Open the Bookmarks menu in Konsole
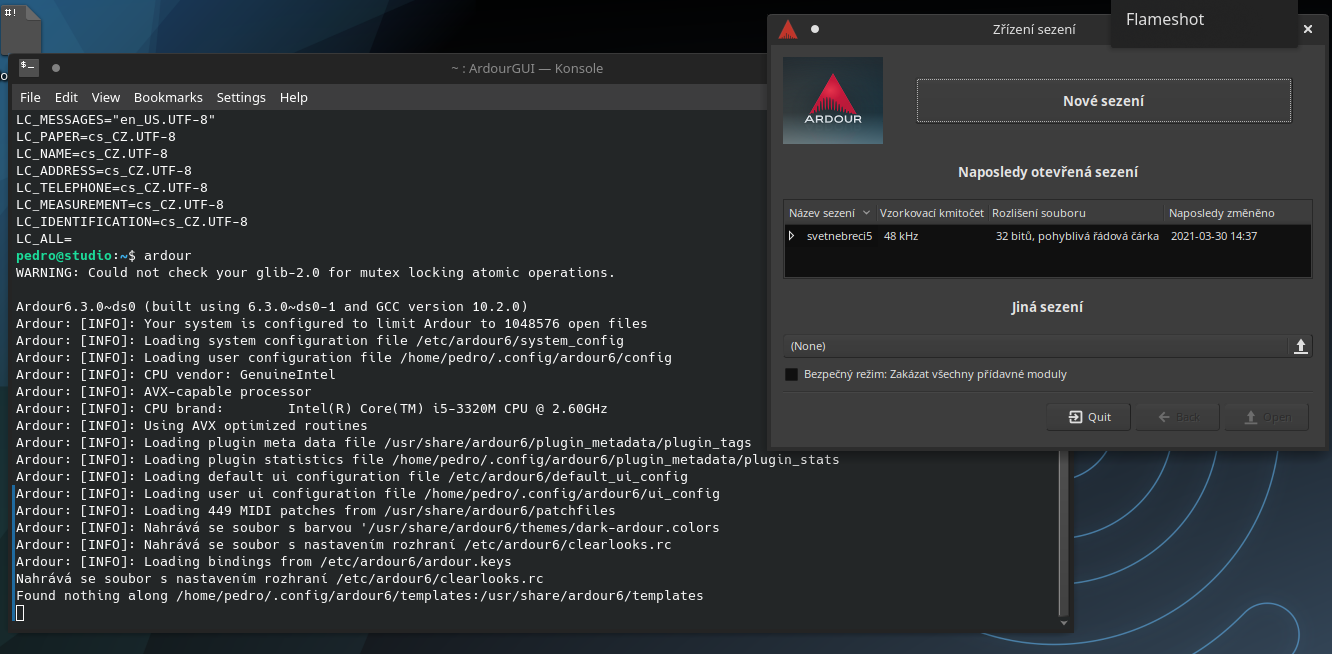The width and height of the screenshot is (1332, 654). [x=168, y=97]
